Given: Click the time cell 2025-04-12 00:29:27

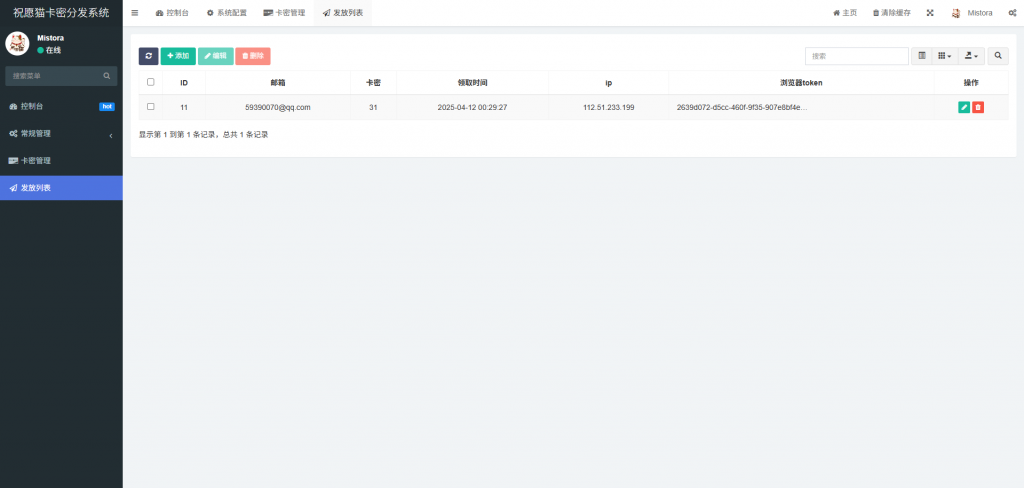Looking at the screenshot, I should pyautogui.click(x=472, y=107).
